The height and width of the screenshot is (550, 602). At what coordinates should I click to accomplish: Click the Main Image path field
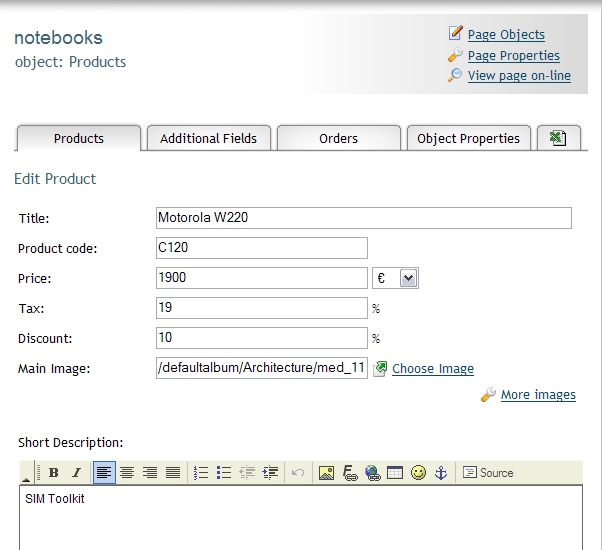(x=262, y=368)
